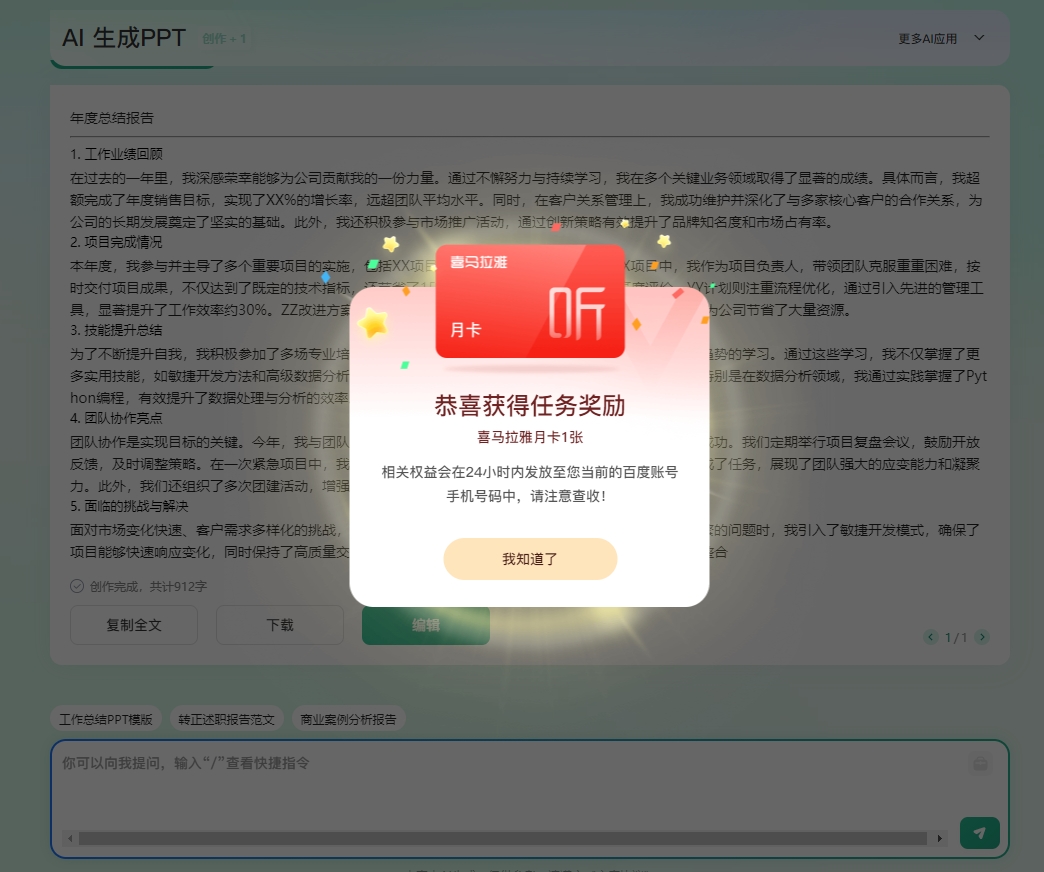Click the green 编辑 button

pyautogui.click(x=426, y=624)
